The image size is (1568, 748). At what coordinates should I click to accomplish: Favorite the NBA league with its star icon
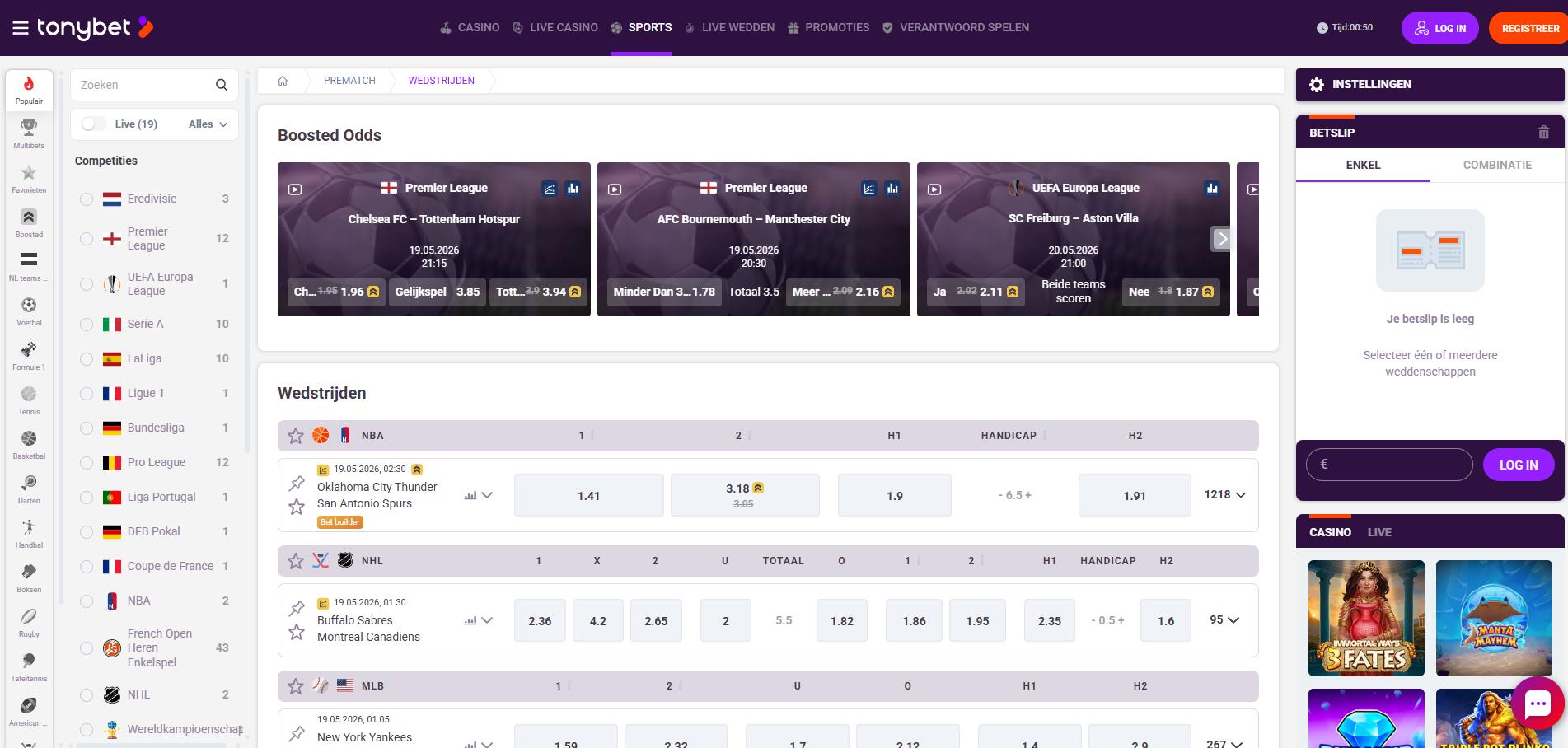(x=295, y=436)
